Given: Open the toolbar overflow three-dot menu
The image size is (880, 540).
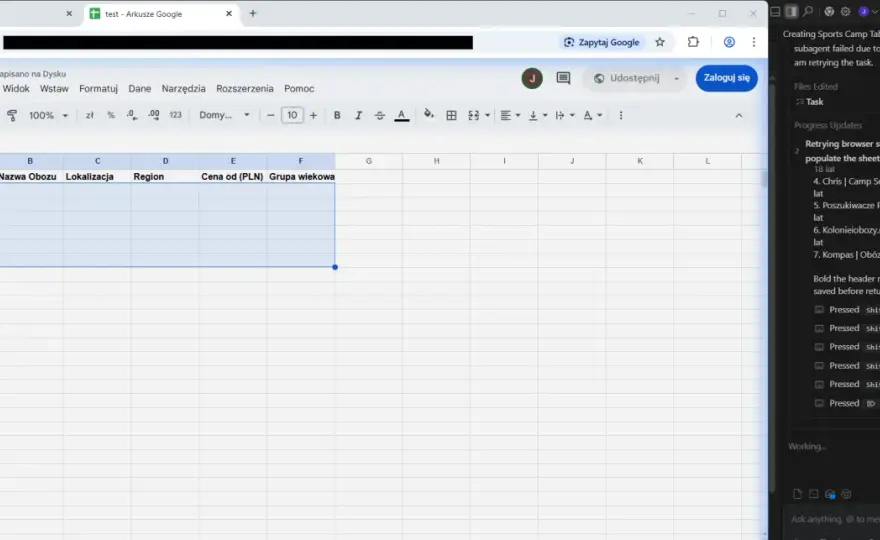Looking at the screenshot, I should pyautogui.click(x=620, y=115).
